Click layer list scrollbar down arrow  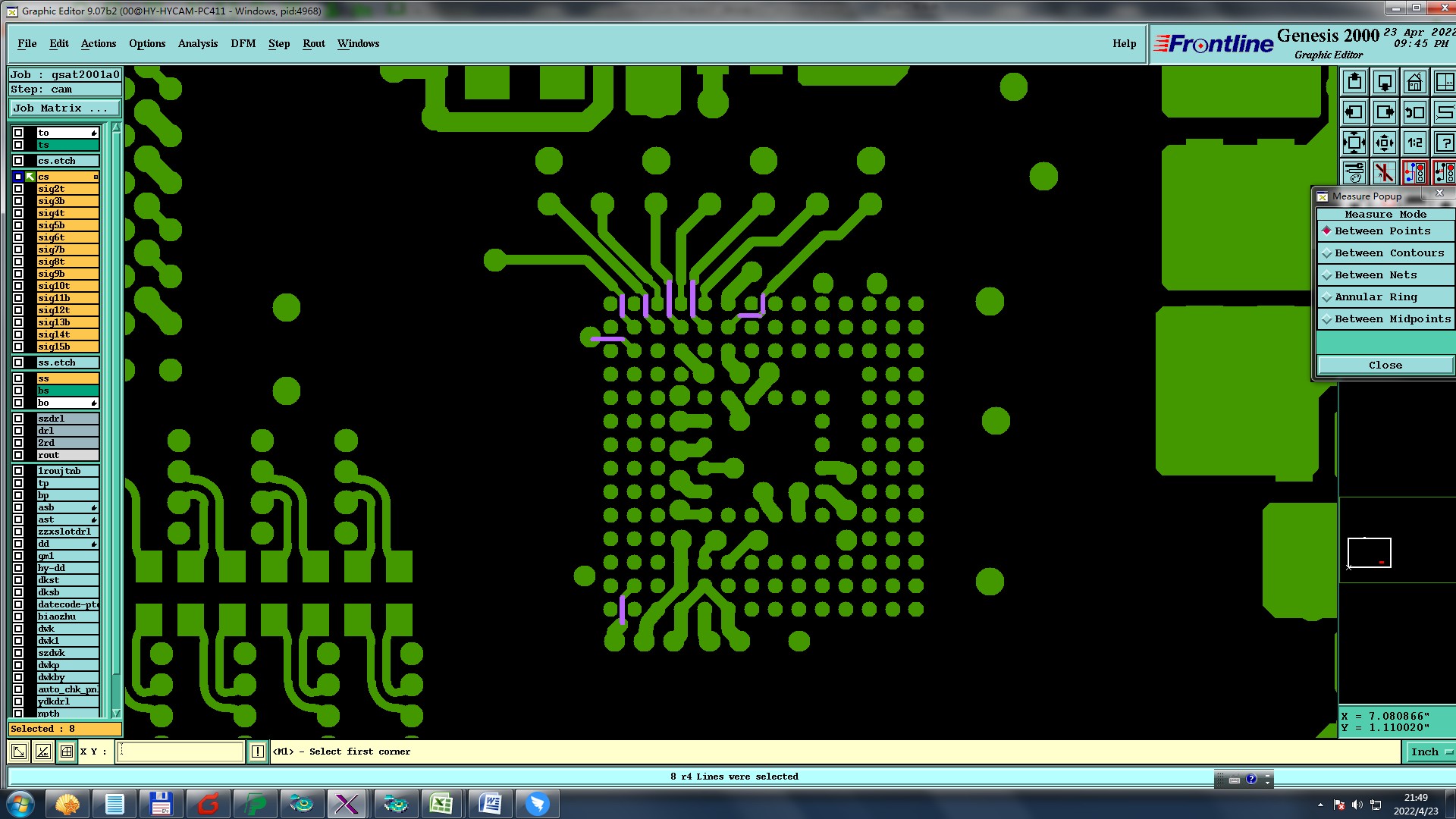coord(116,713)
